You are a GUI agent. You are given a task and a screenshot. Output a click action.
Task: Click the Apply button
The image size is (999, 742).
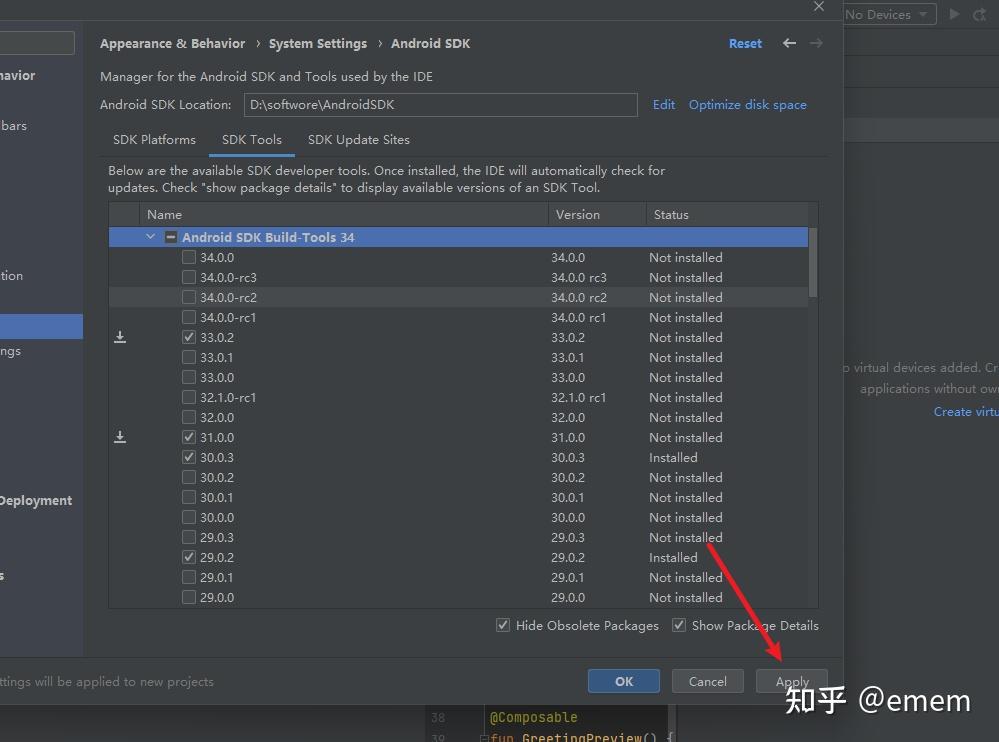click(x=792, y=681)
